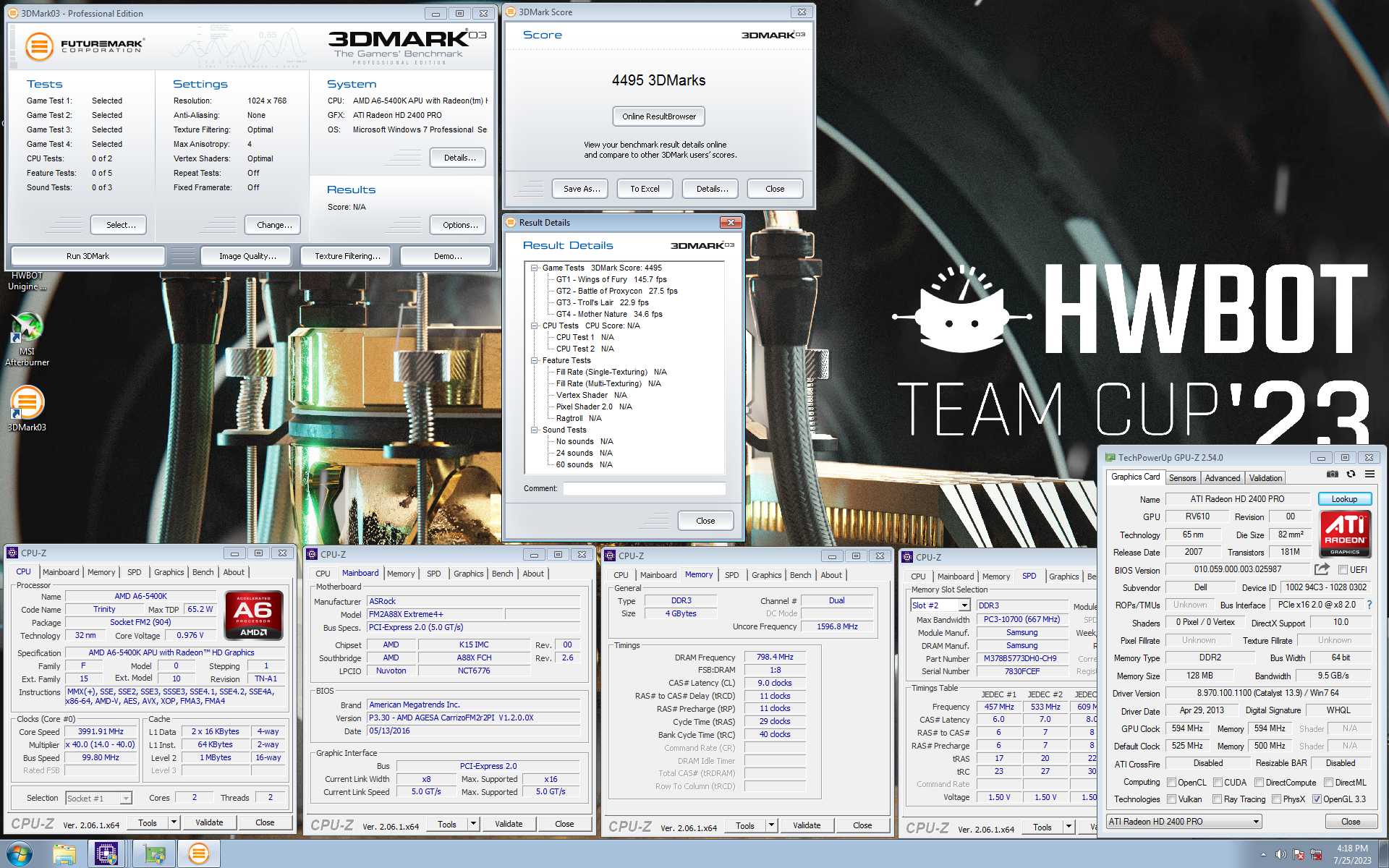
Task: Click the AMD A6 processor logo
Action: [x=253, y=616]
